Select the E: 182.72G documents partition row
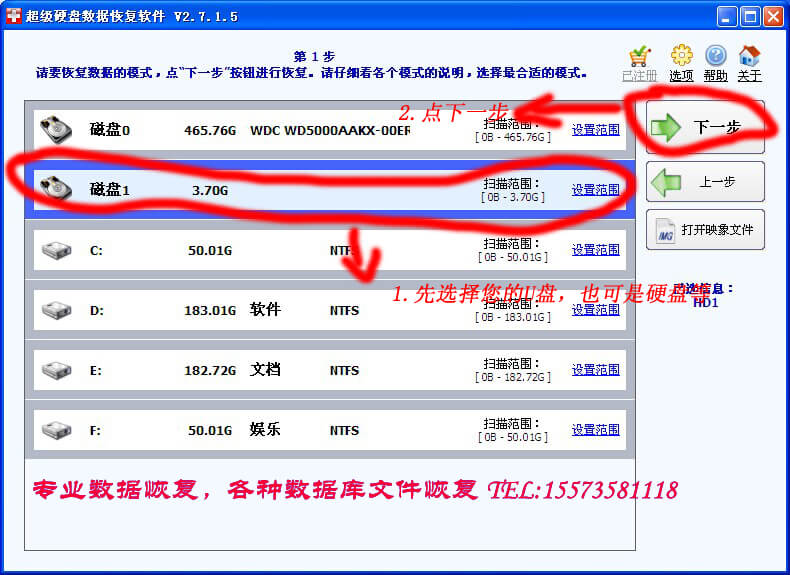Image resolution: width=790 pixels, height=575 pixels. tap(300, 370)
